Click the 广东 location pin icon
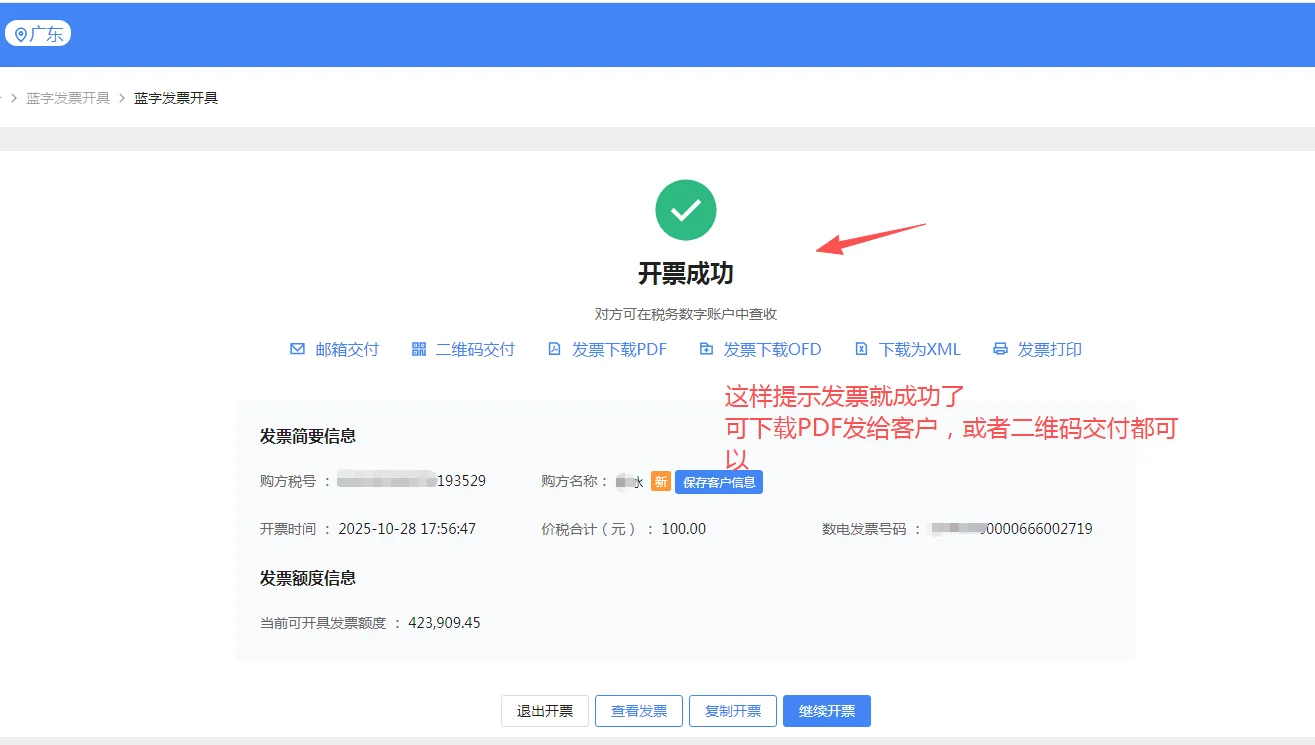The height and width of the screenshot is (745, 1315). point(22,33)
